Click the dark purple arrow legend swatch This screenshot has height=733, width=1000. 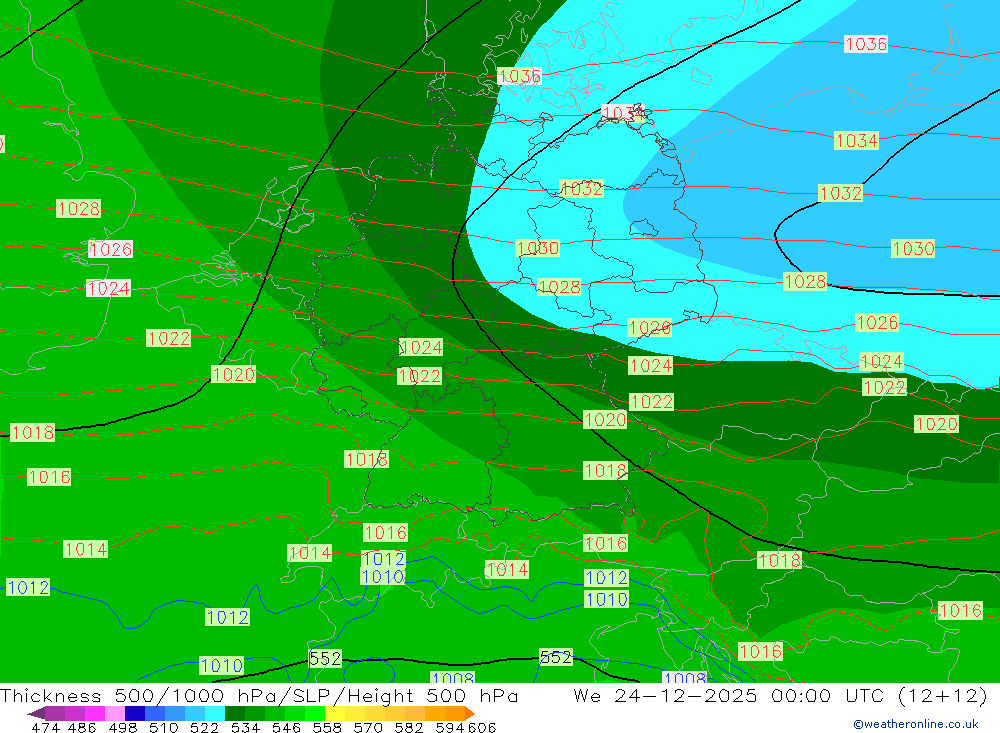36,713
